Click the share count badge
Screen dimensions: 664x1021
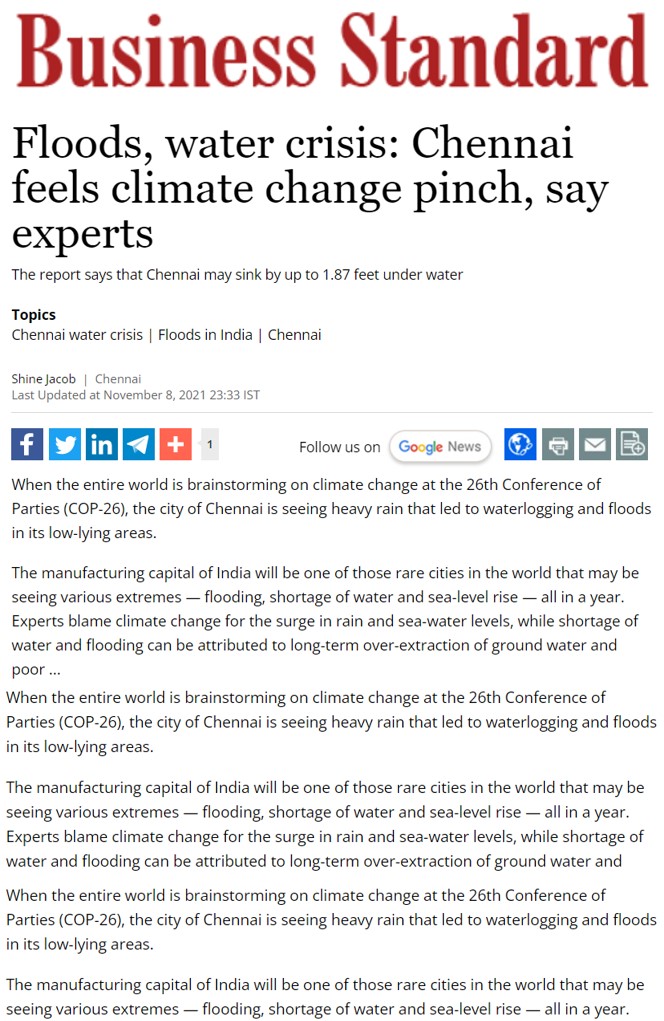pos(210,445)
